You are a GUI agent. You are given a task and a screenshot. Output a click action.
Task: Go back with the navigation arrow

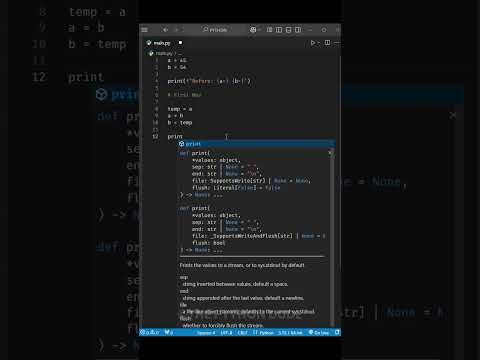(x=166, y=30)
